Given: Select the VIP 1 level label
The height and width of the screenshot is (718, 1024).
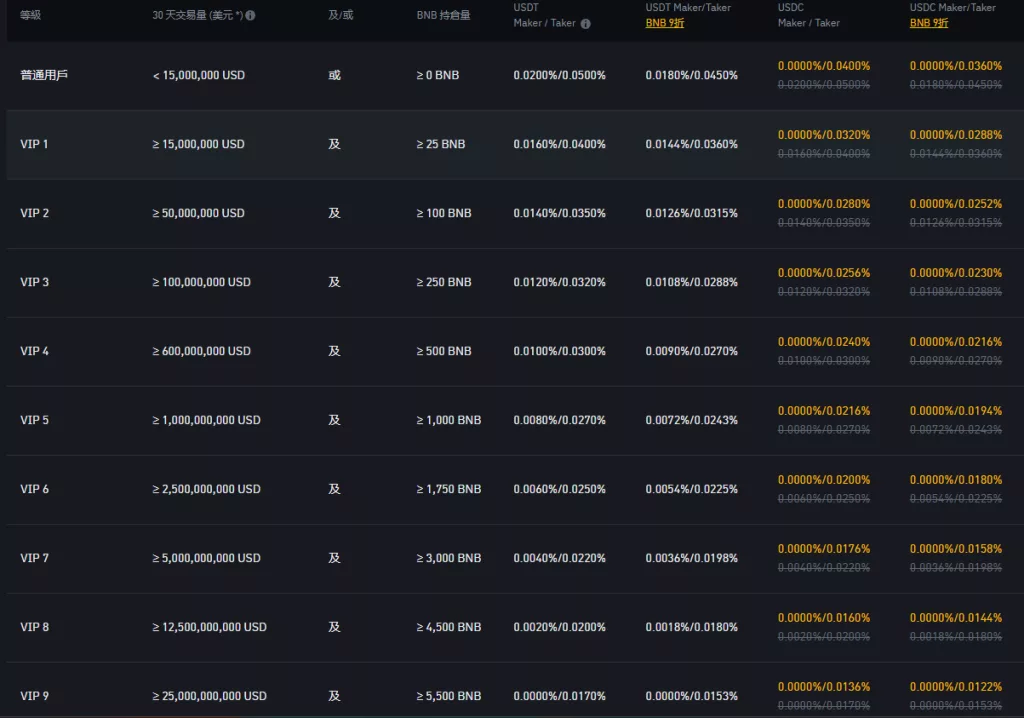Looking at the screenshot, I should (x=34, y=144).
